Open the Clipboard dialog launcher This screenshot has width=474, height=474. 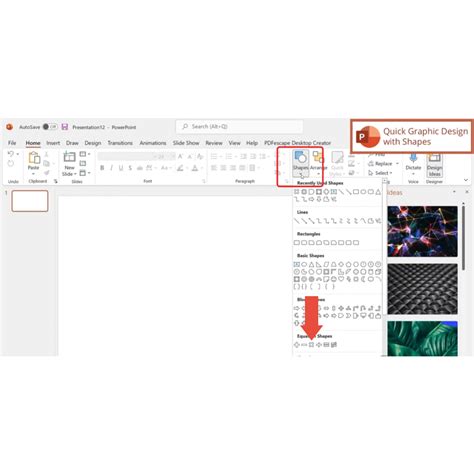56,181
